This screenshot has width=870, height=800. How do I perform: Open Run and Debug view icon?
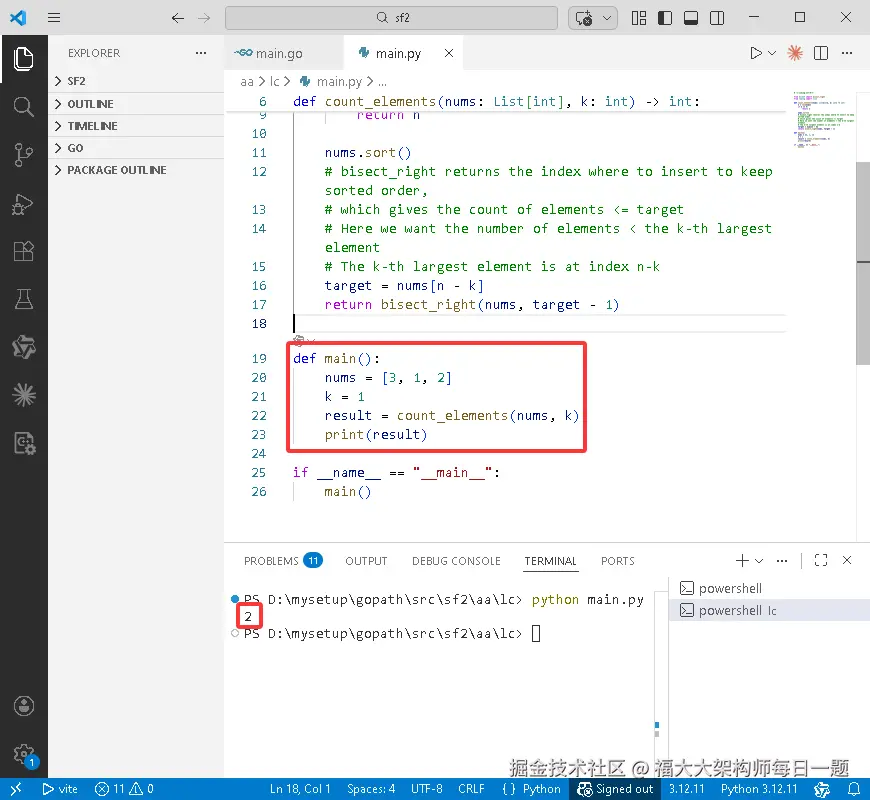(x=23, y=204)
